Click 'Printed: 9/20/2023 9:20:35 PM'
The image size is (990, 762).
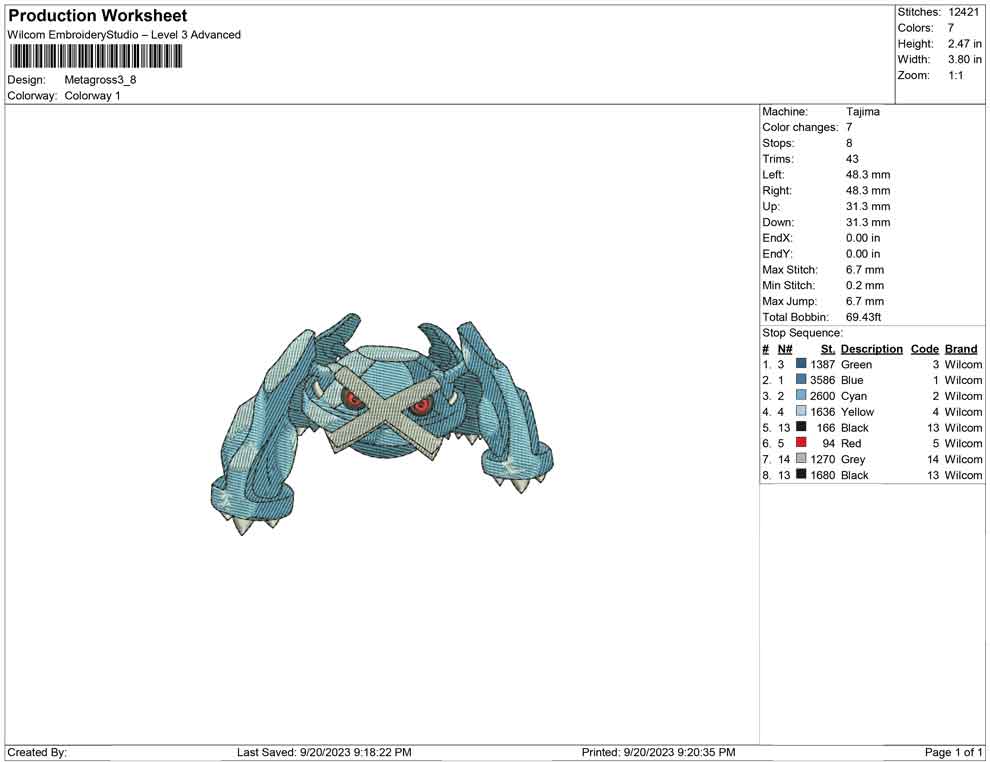[659, 752]
